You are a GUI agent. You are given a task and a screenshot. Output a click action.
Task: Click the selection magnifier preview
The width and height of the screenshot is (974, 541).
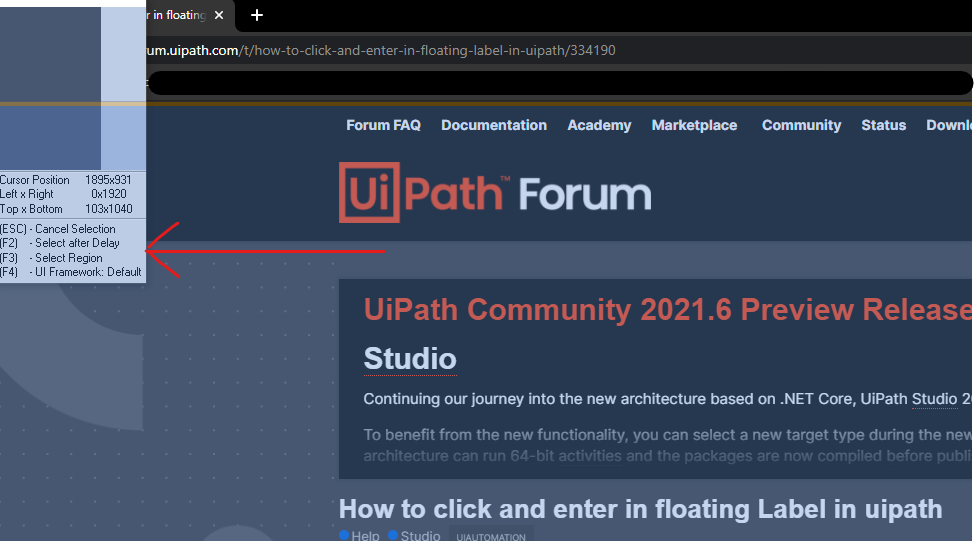[73, 88]
